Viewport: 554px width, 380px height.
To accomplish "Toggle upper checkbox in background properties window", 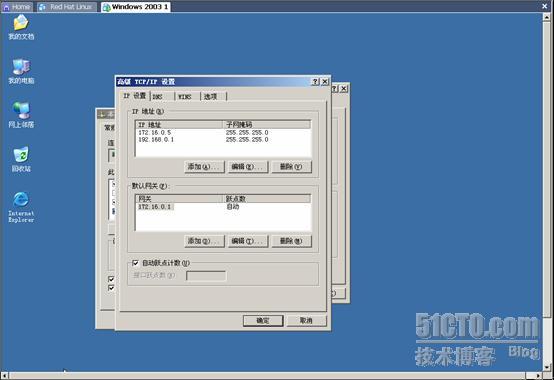I will [111, 279].
